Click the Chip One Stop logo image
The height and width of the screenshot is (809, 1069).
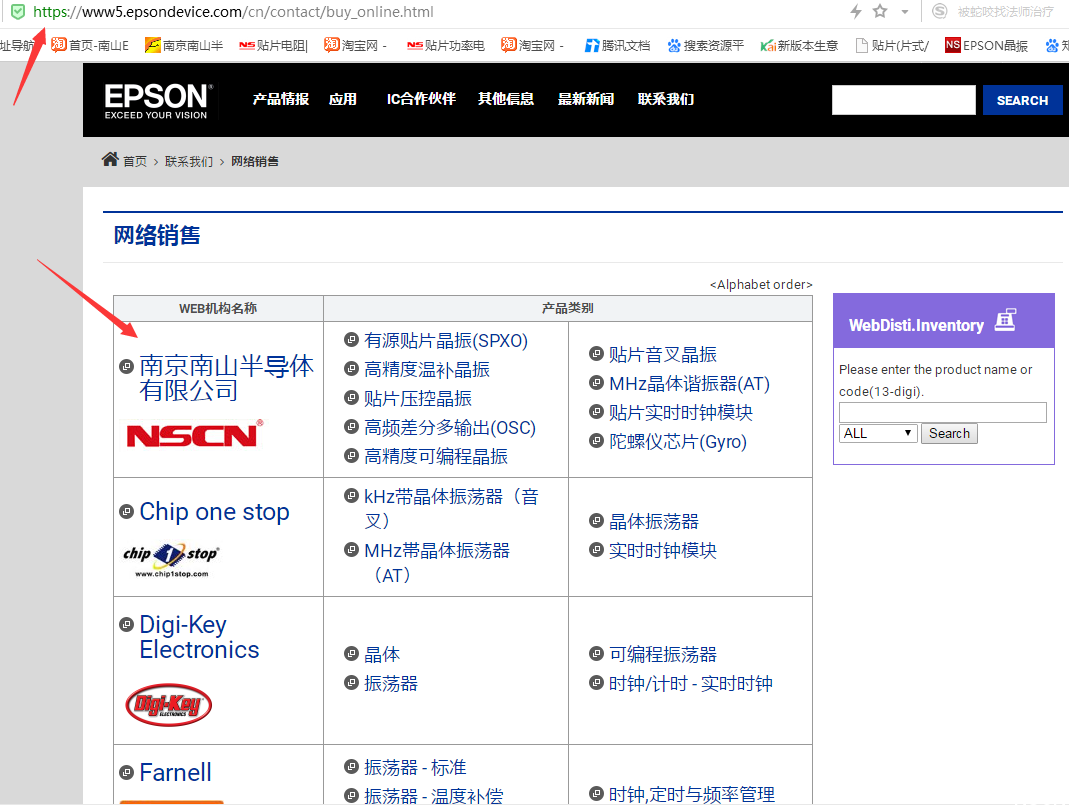(x=170, y=557)
